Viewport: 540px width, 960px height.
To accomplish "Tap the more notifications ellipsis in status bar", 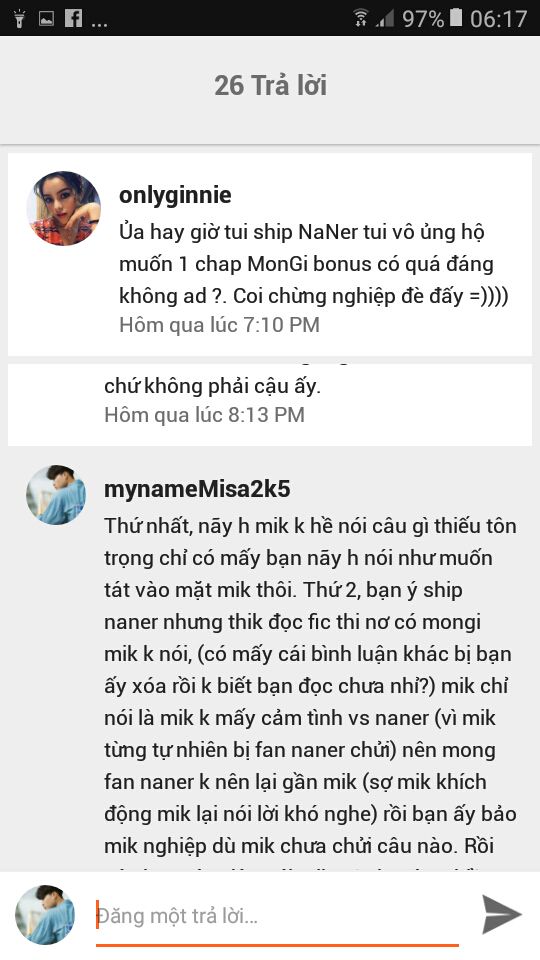I will 99,24.
